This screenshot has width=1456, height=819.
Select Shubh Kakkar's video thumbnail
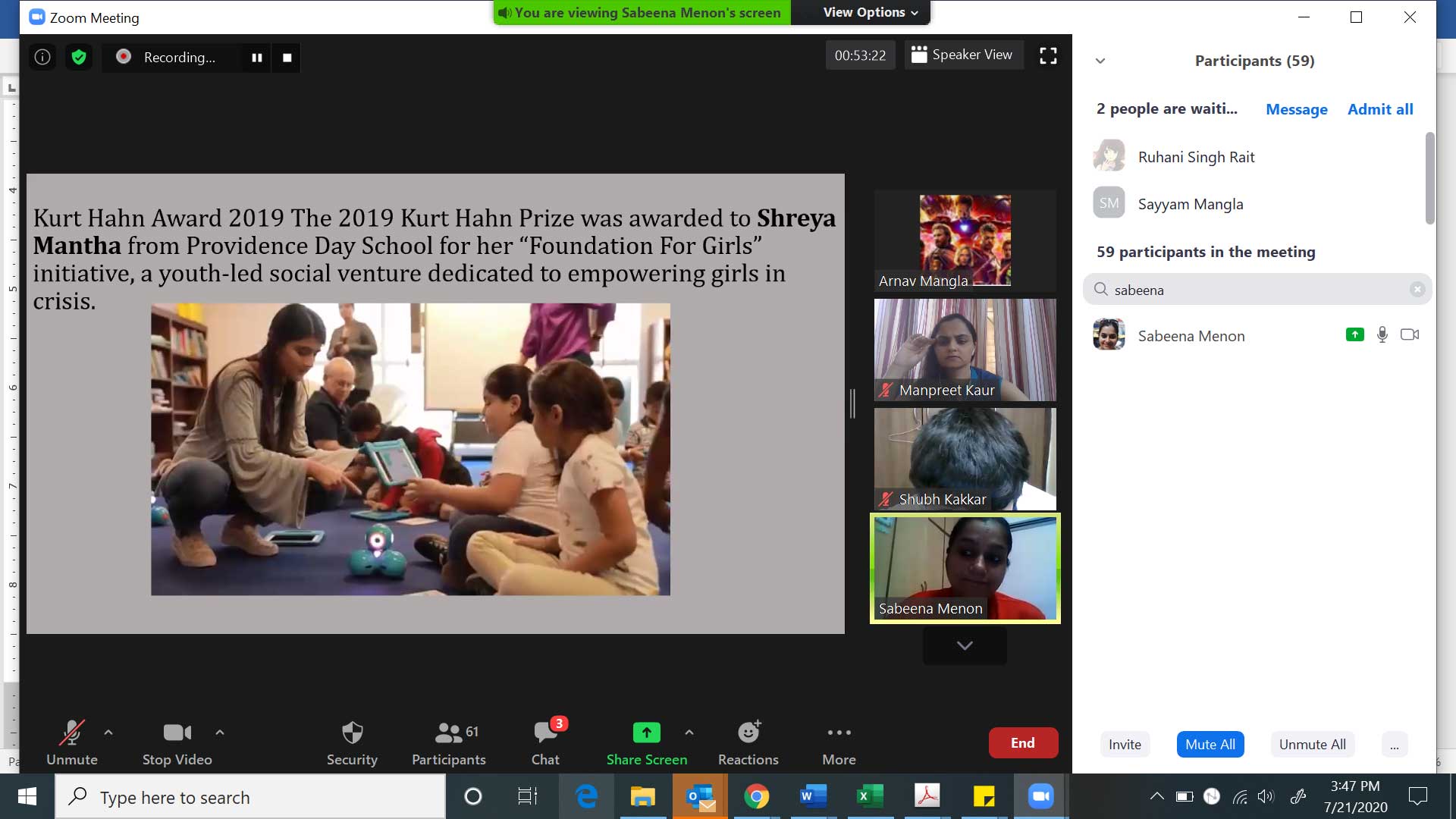click(x=965, y=459)
